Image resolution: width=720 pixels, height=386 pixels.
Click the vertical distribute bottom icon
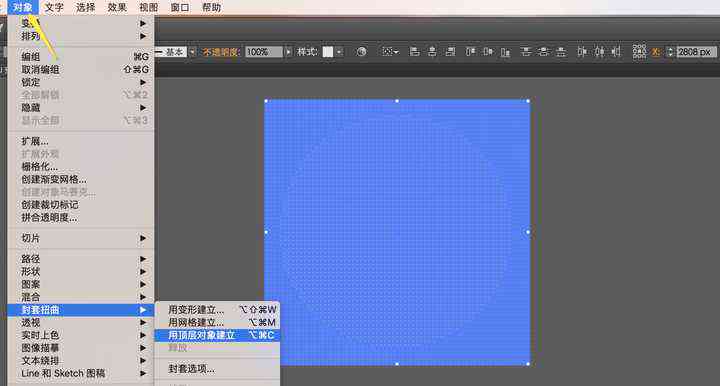pos(561,52)
